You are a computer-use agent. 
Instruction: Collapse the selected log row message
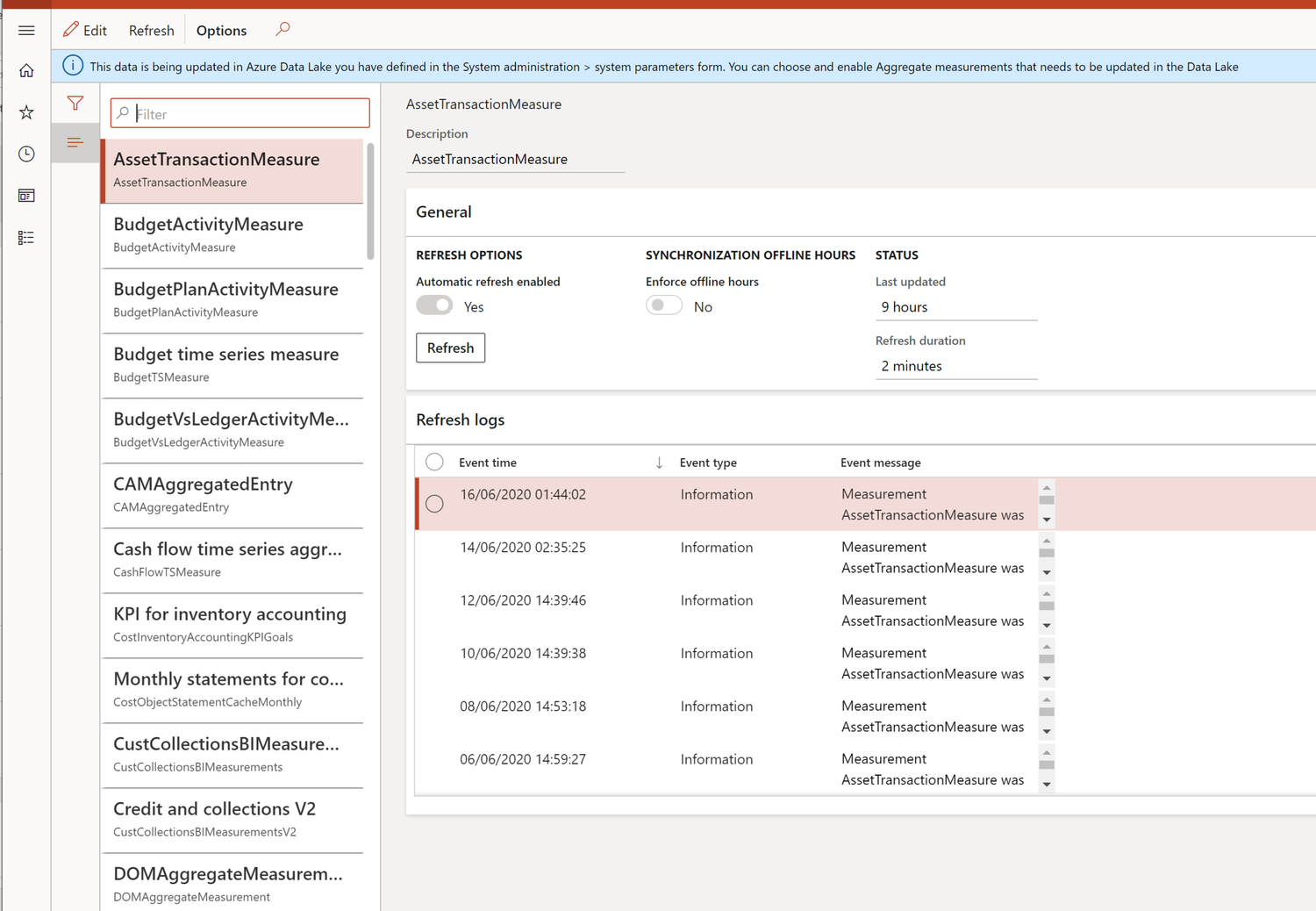1046,490
